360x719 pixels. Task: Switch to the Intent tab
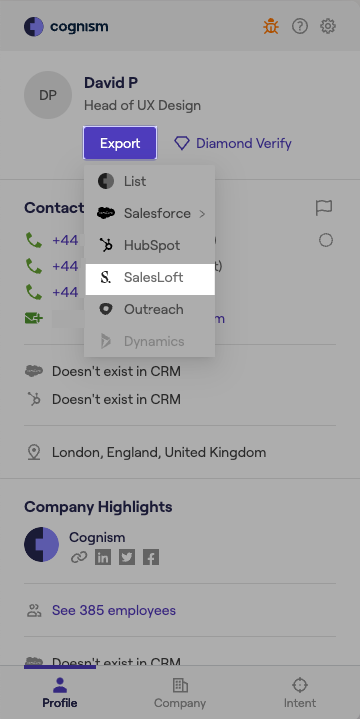[299, 693]
